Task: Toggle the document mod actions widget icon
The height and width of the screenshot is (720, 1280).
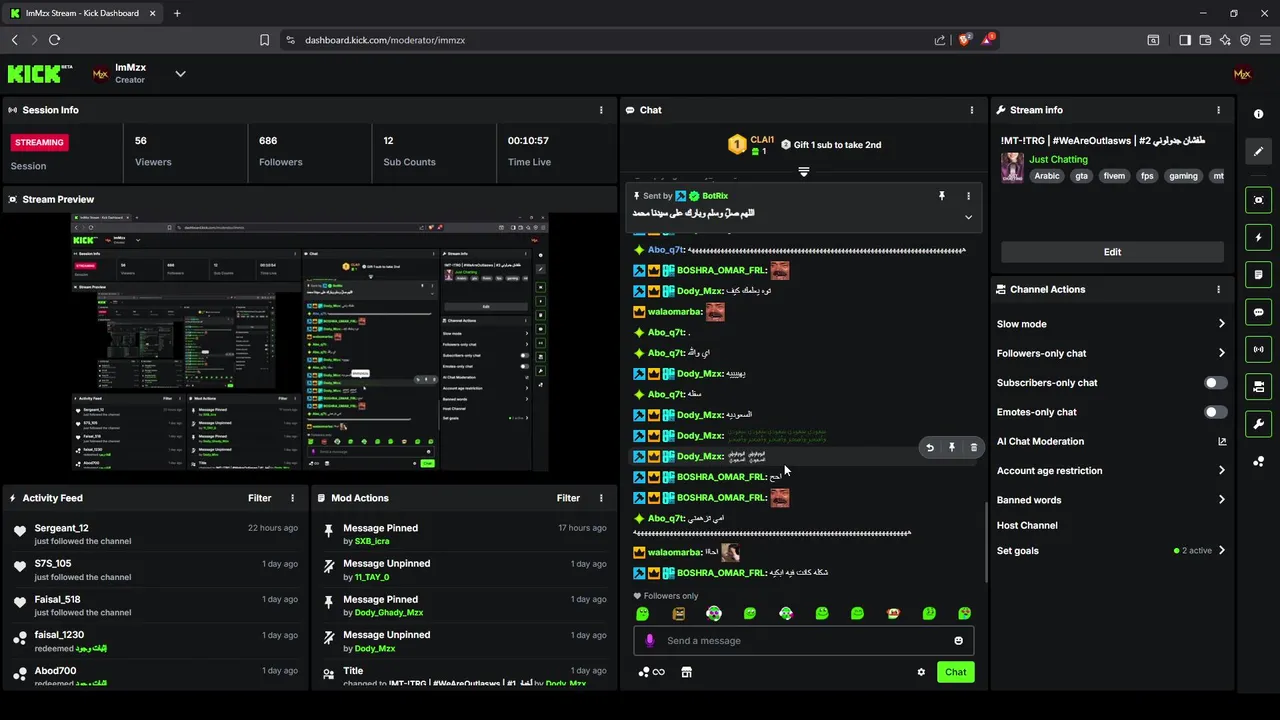Action: pos(1258,275)
